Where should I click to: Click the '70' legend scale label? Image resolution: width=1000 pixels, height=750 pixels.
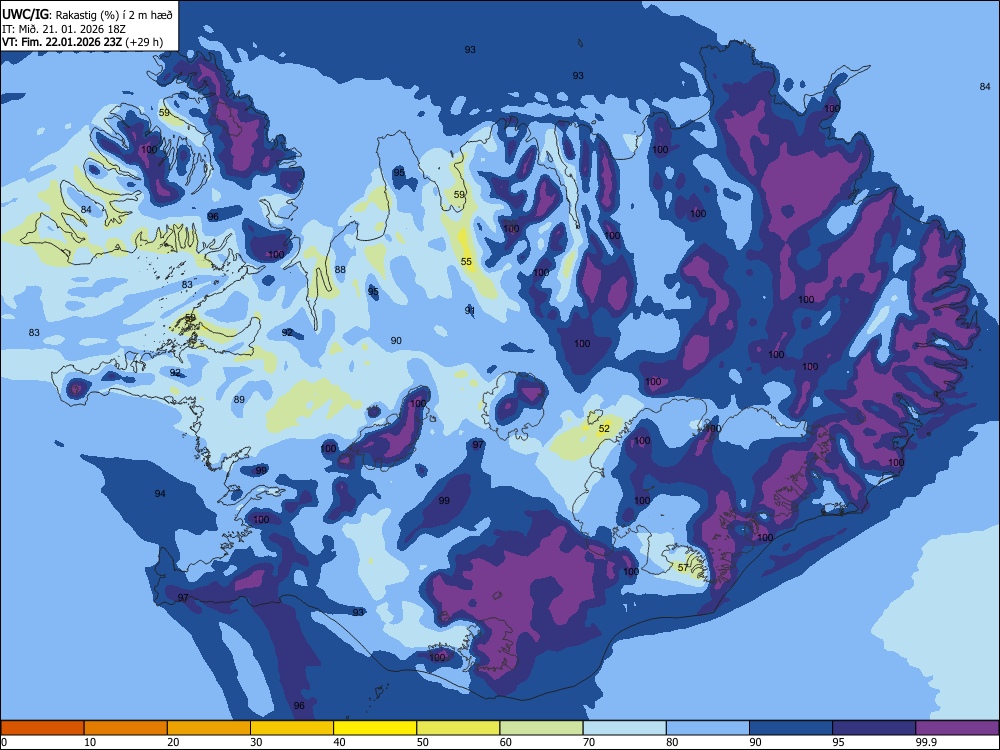[589, 742]
